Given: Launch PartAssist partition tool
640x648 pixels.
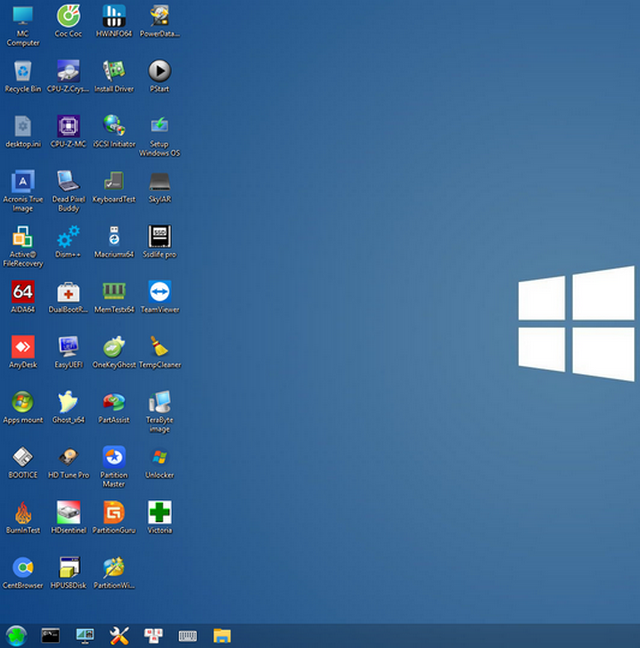Looking at the screenshot, I should pyautogui.click(x=114, y=407).
